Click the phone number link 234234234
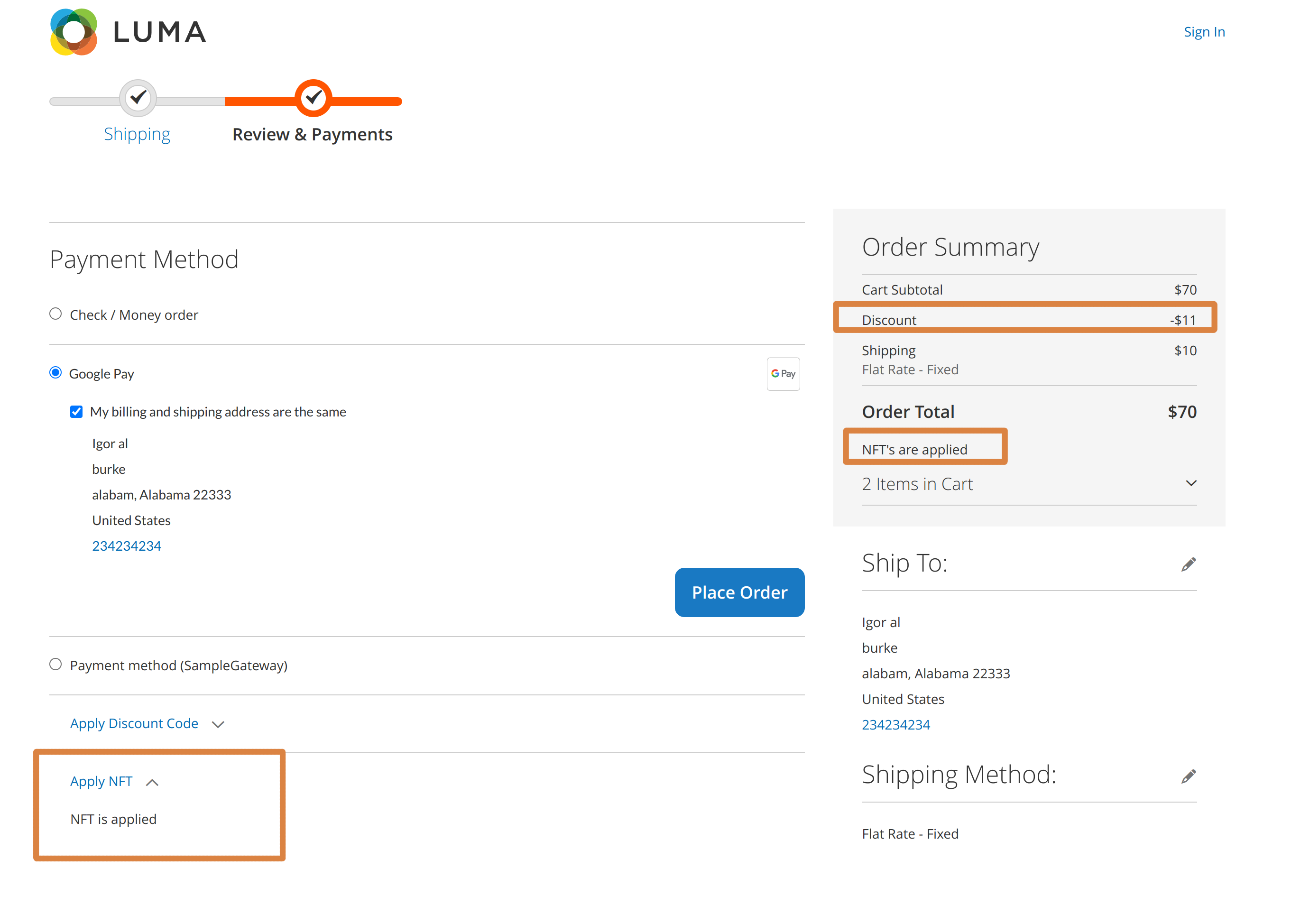1291x924 pixels. coord(126,546)
